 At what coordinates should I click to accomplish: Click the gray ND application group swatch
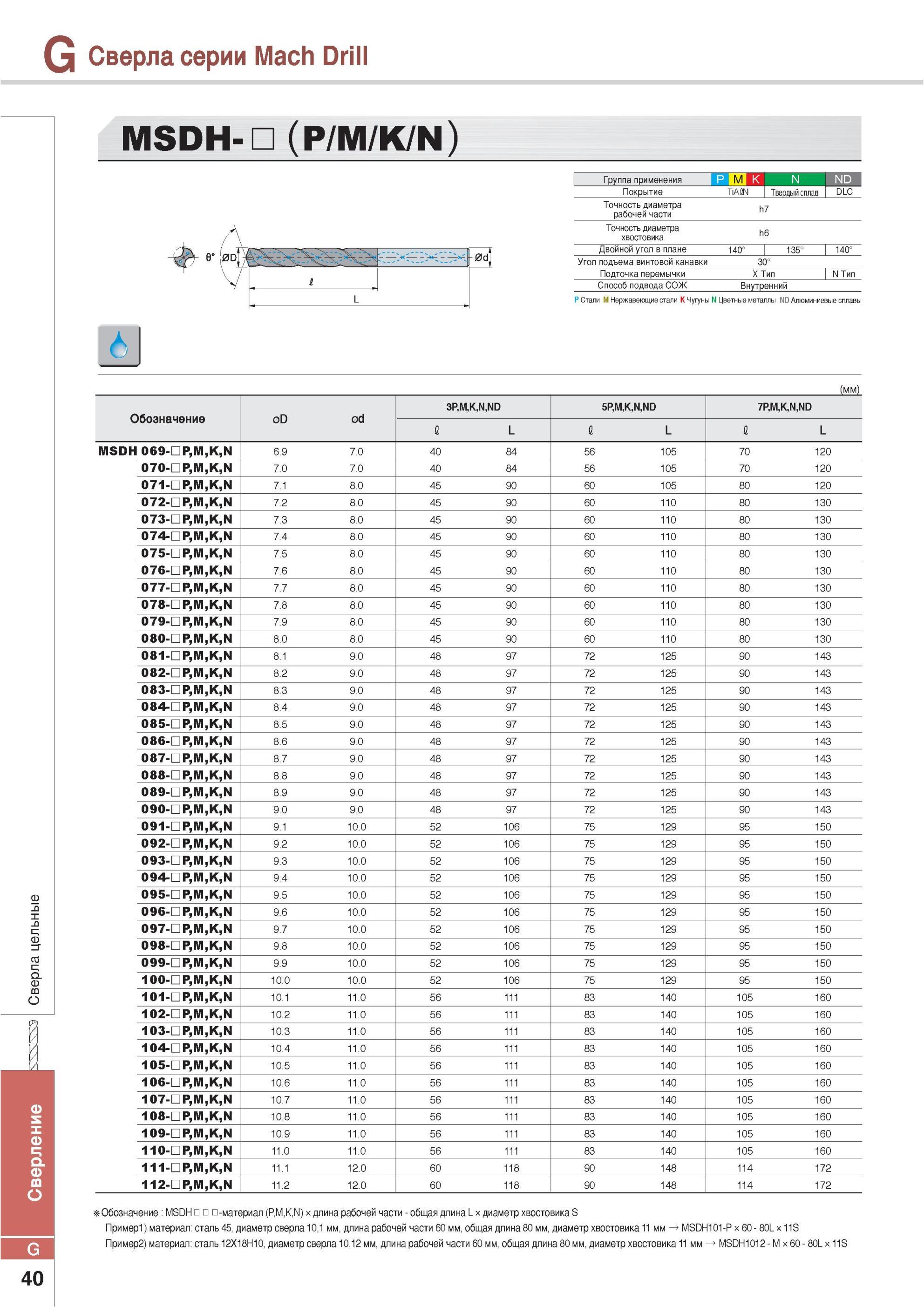843,179
